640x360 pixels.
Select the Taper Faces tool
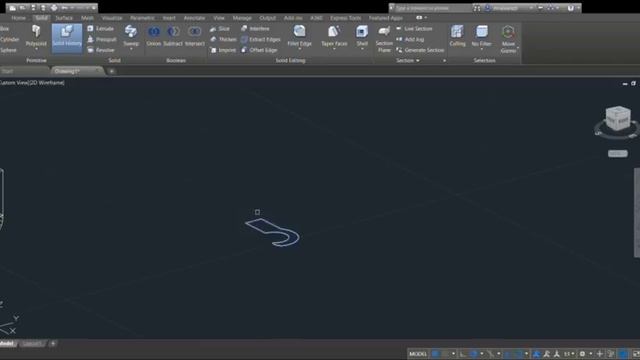(334, 35)
